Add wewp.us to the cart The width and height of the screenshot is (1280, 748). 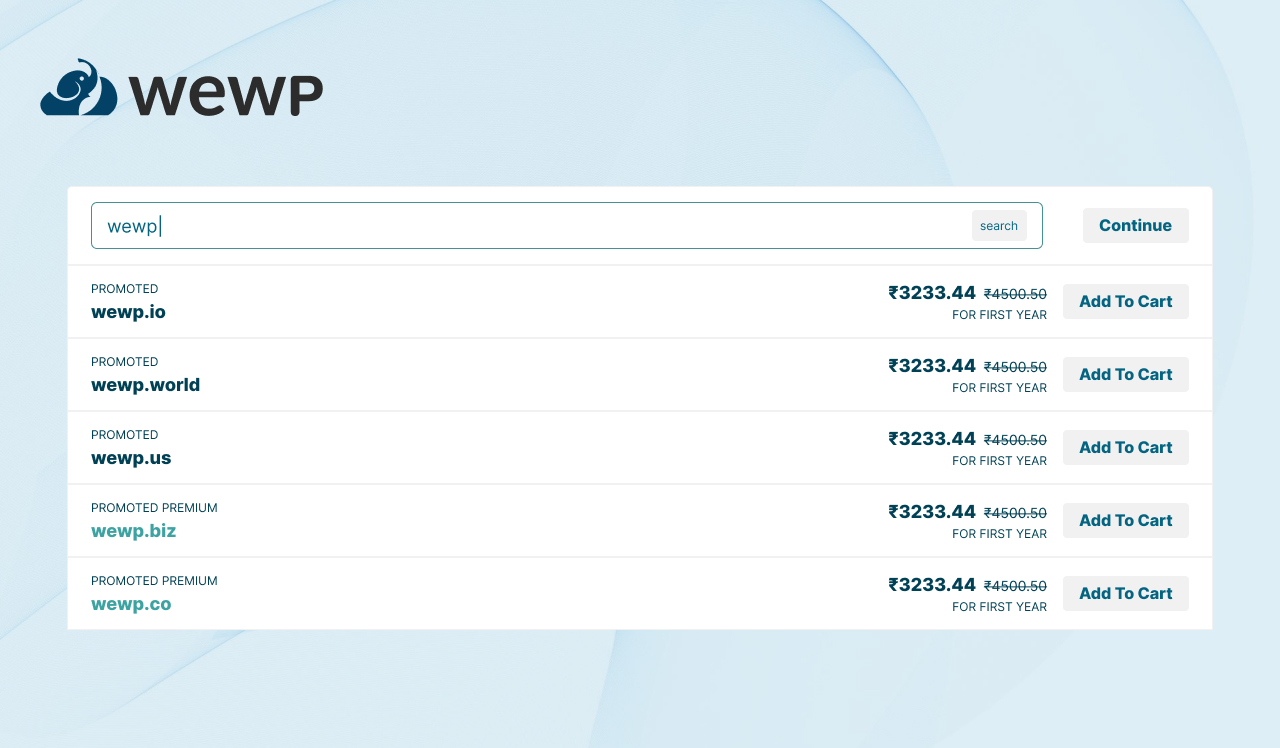click(1125, 447)
